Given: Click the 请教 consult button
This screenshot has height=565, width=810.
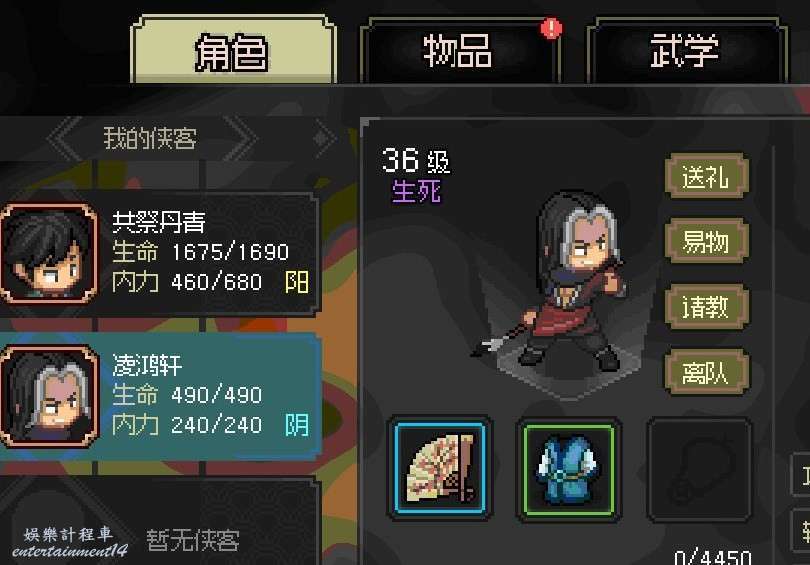Looking at the screenshot, I should [707, 306].
